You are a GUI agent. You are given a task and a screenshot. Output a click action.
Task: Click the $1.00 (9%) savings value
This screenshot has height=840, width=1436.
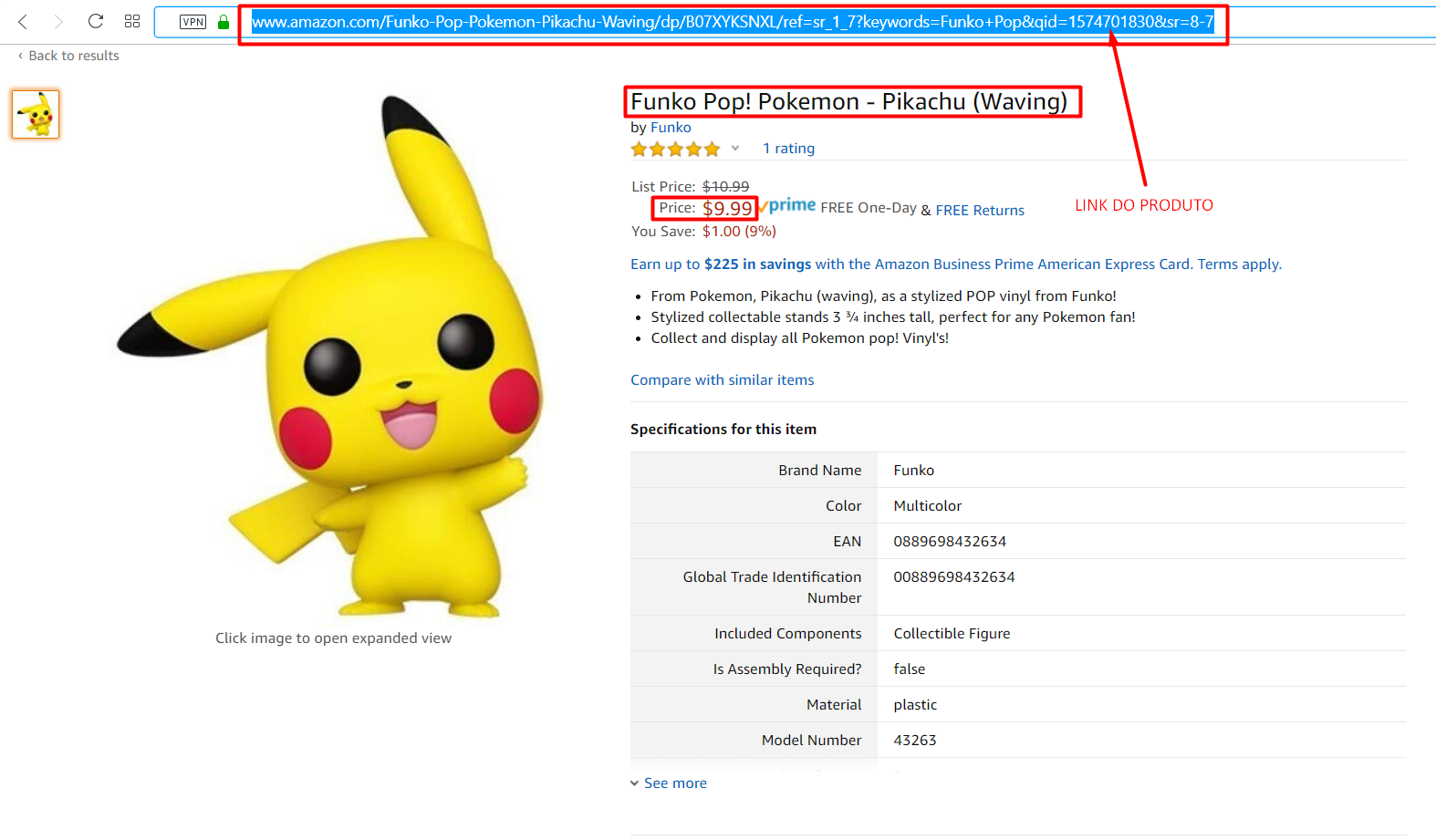click(x=739, y=232)
